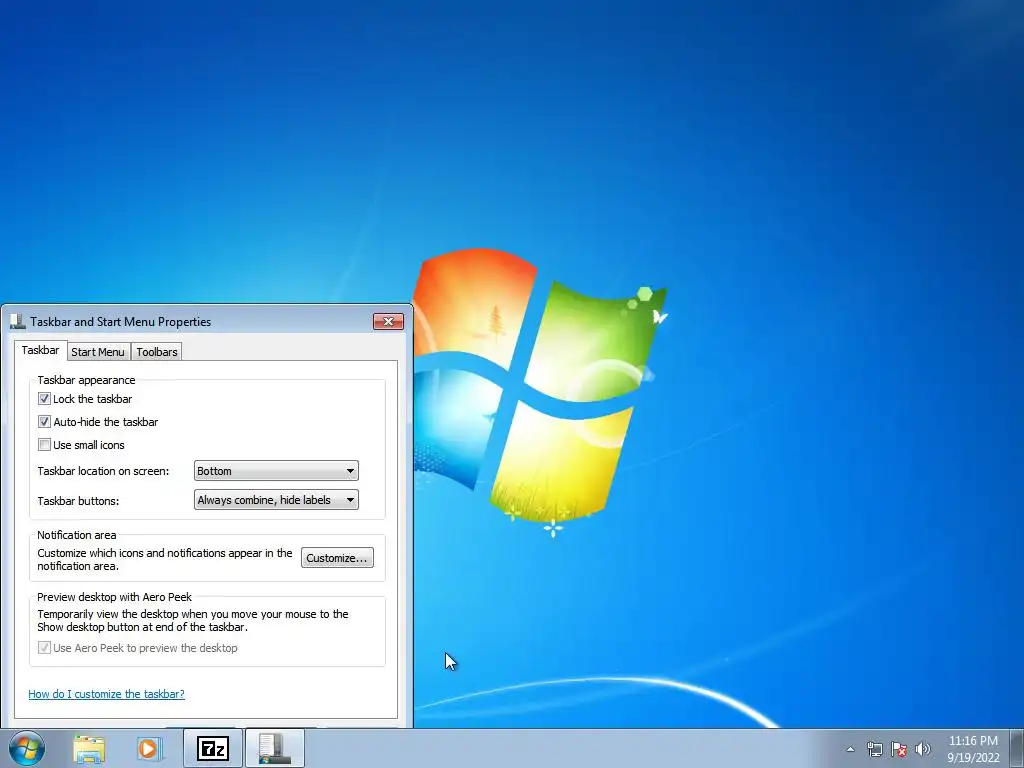This screenshot has height=768, width=1024.
Task: Click the Show desktop button
Action: [x=1017, y=748]
